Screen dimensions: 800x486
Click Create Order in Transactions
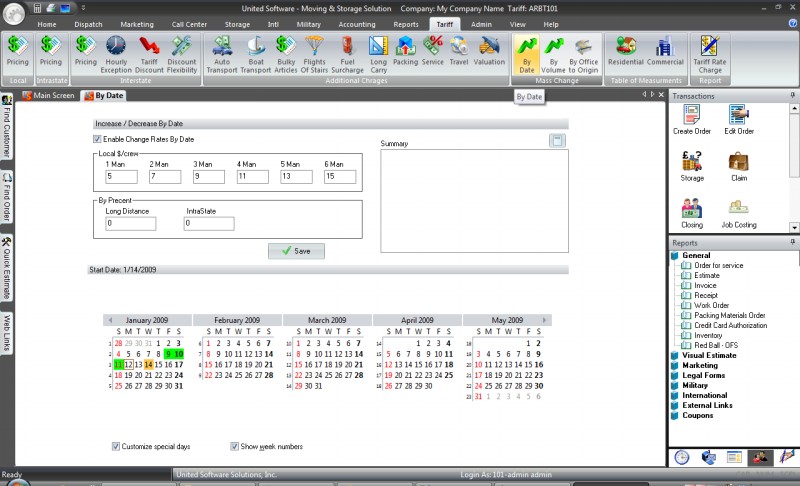692,120
